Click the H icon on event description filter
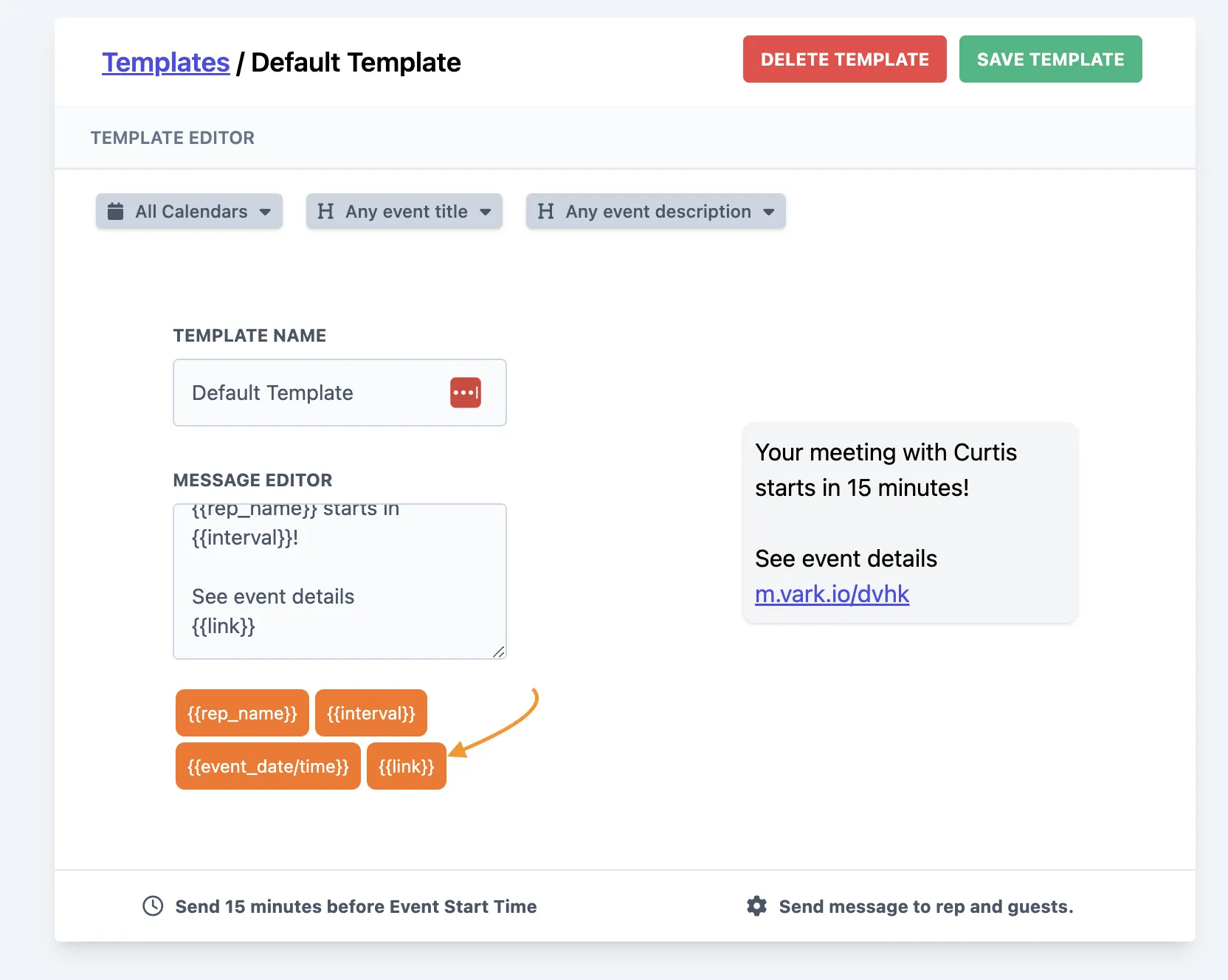 pos(546,212)
